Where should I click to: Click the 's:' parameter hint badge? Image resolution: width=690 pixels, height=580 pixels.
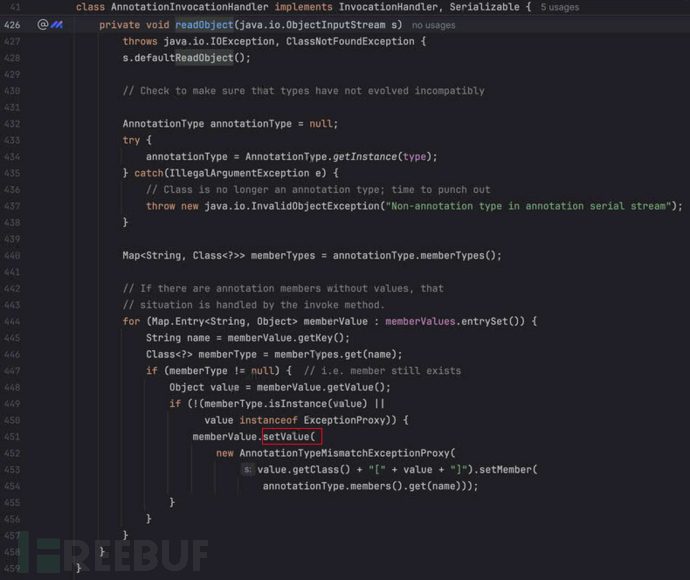point(248,470)
